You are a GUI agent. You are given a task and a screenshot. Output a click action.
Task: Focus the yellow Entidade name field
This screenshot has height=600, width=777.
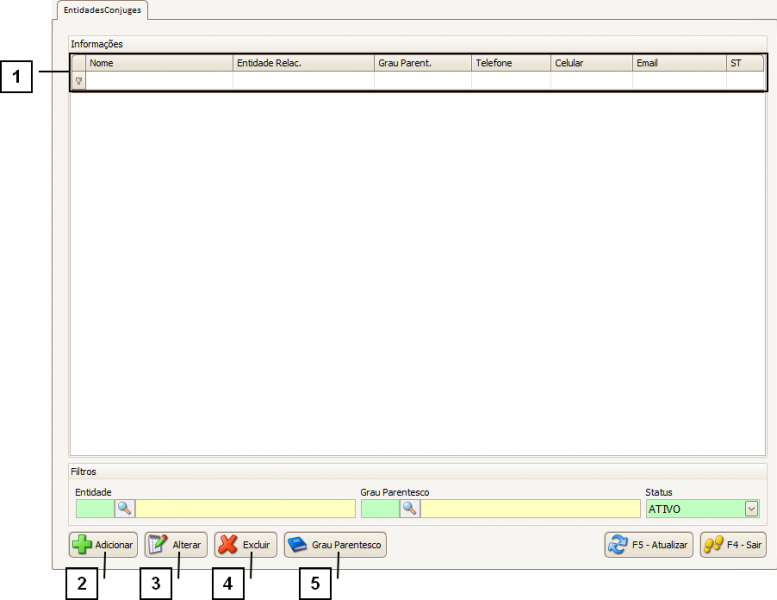click(245, 509)
